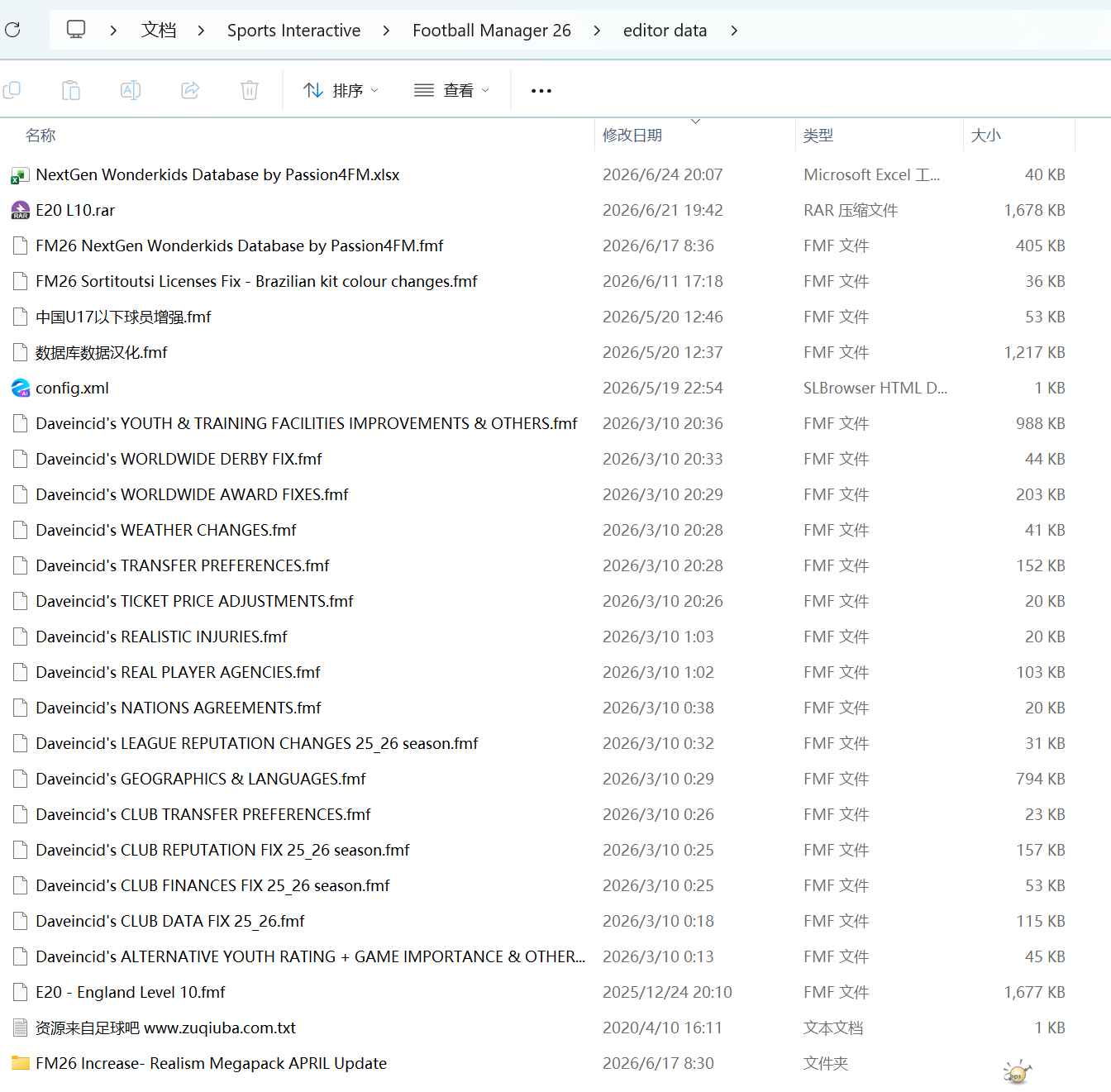Click the share icon in toolbar

(x=190, y=90)
